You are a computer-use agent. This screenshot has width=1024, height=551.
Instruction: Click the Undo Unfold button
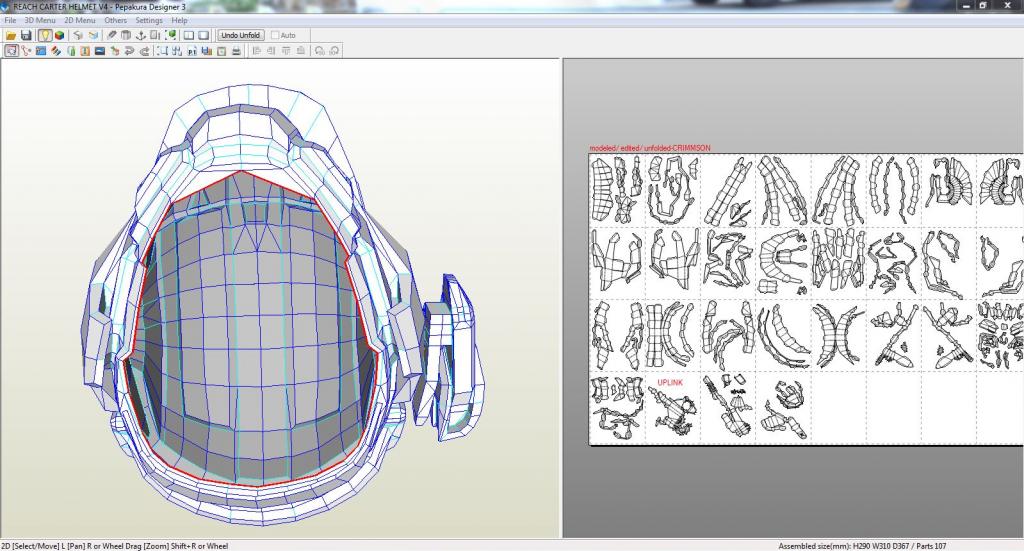[x=240, y=35]
